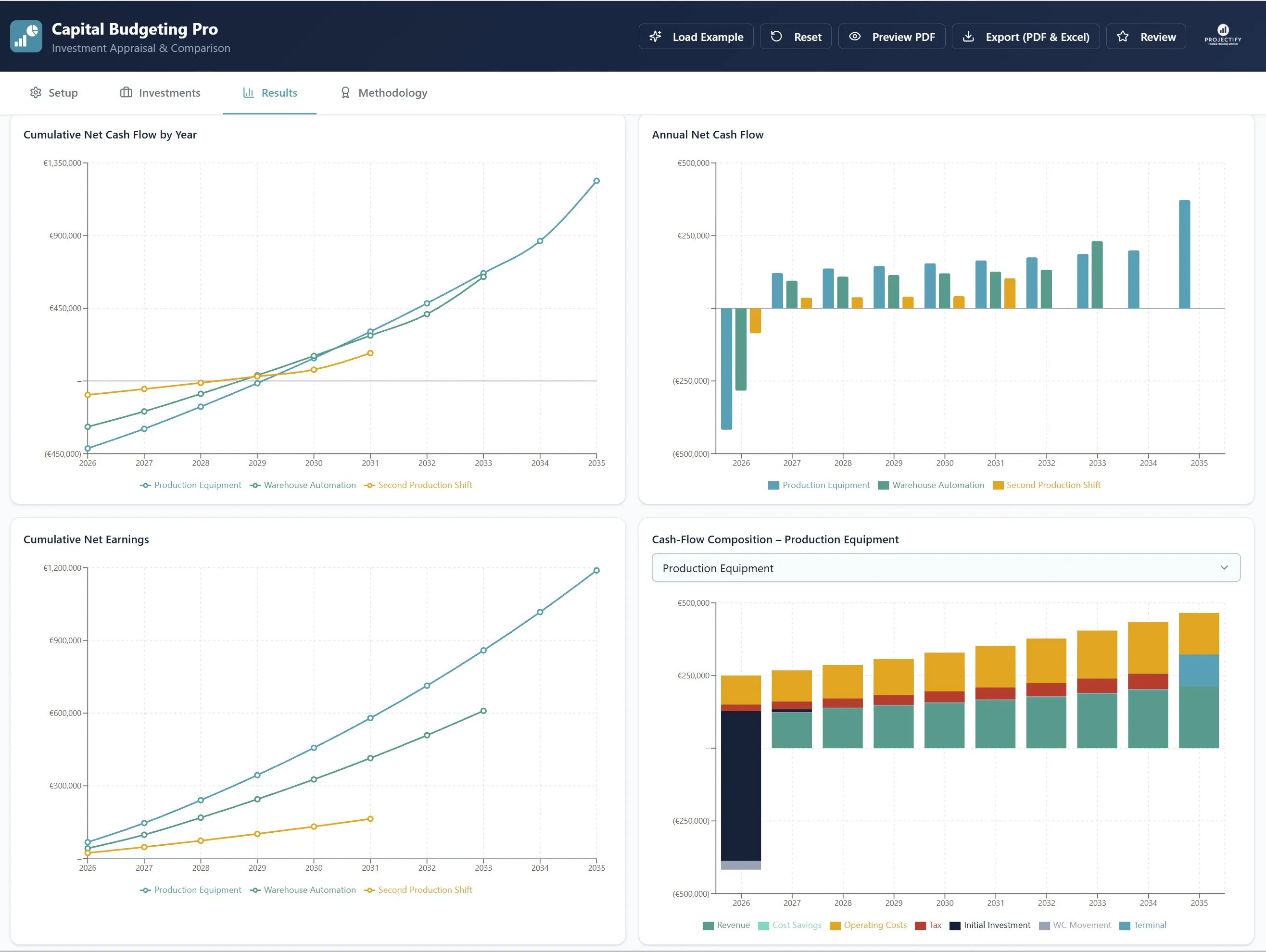Viewport: 1266px width, 952px height.
Task: Click the Terminal legend entry
Action: (1143, 925)
